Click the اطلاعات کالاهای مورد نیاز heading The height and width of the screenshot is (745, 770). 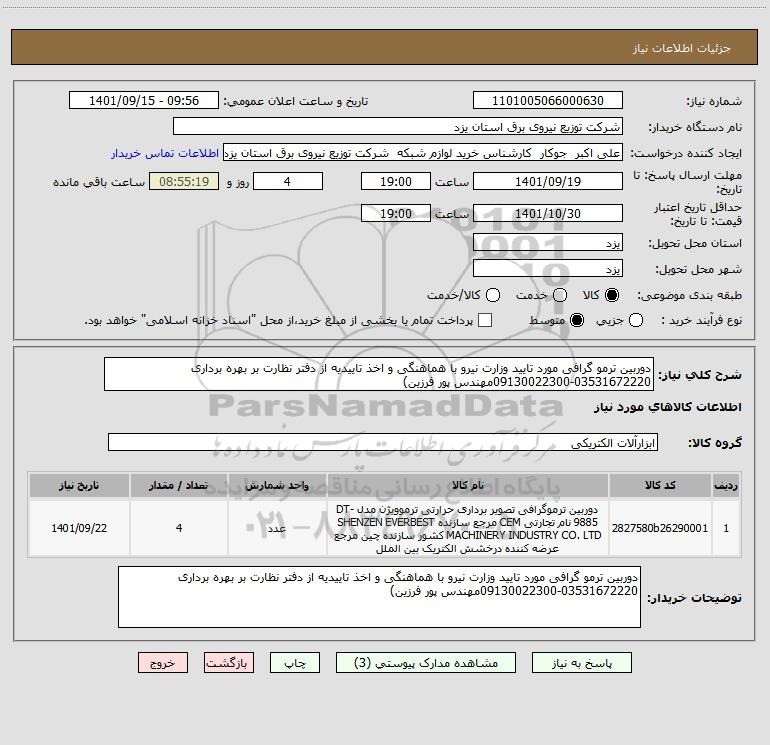pos(667,407)
